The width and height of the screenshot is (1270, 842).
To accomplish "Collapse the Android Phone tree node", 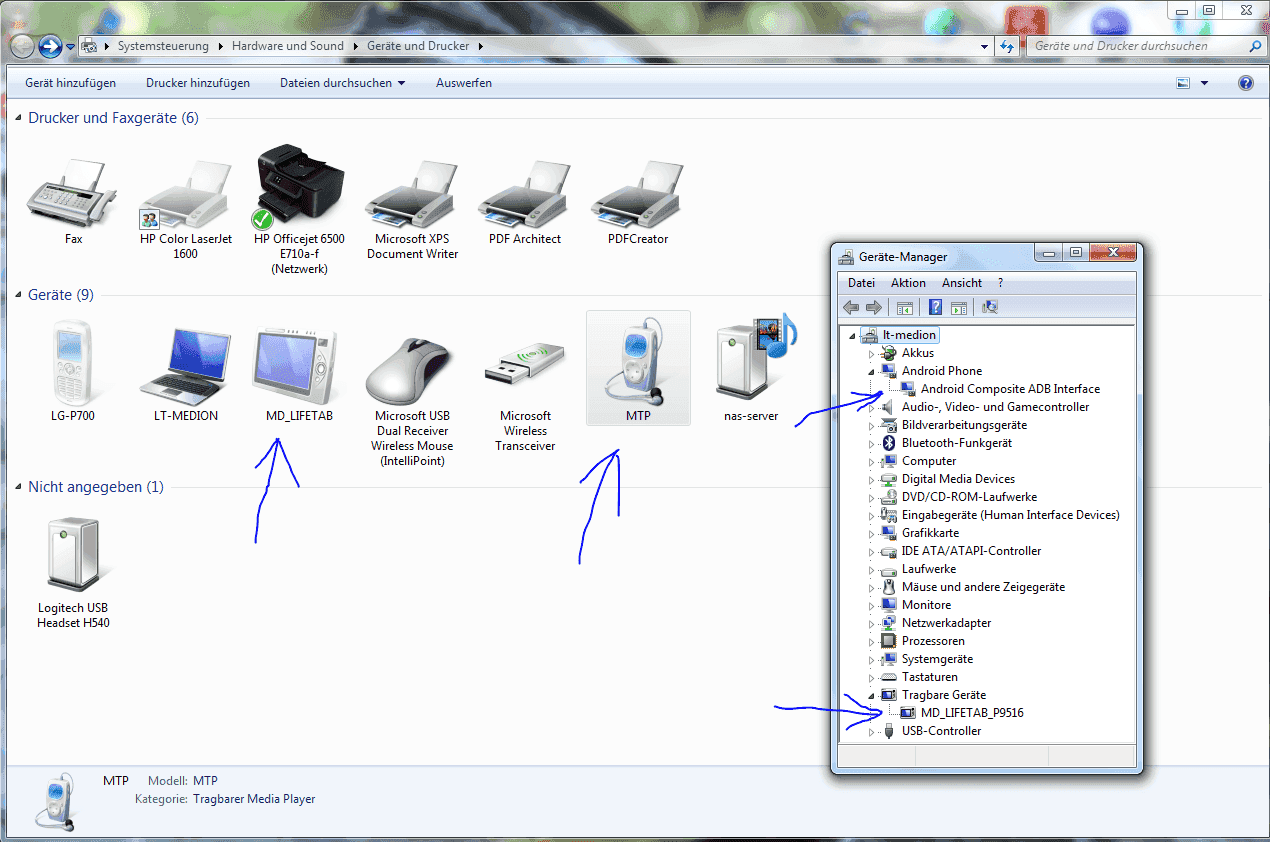I will [871, 371].
